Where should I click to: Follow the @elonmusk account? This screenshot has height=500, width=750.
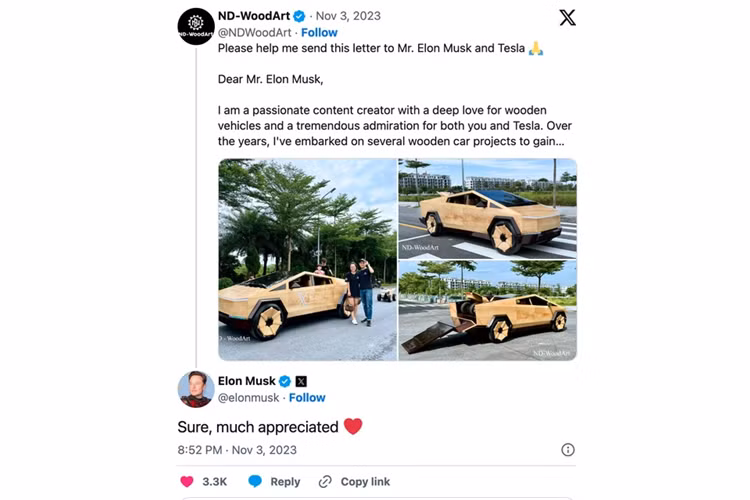[307, 398]
